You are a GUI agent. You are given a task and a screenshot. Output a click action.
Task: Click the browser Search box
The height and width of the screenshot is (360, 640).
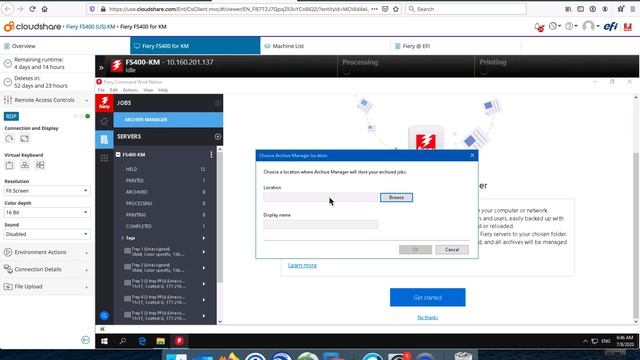click(x=466, y=9)
